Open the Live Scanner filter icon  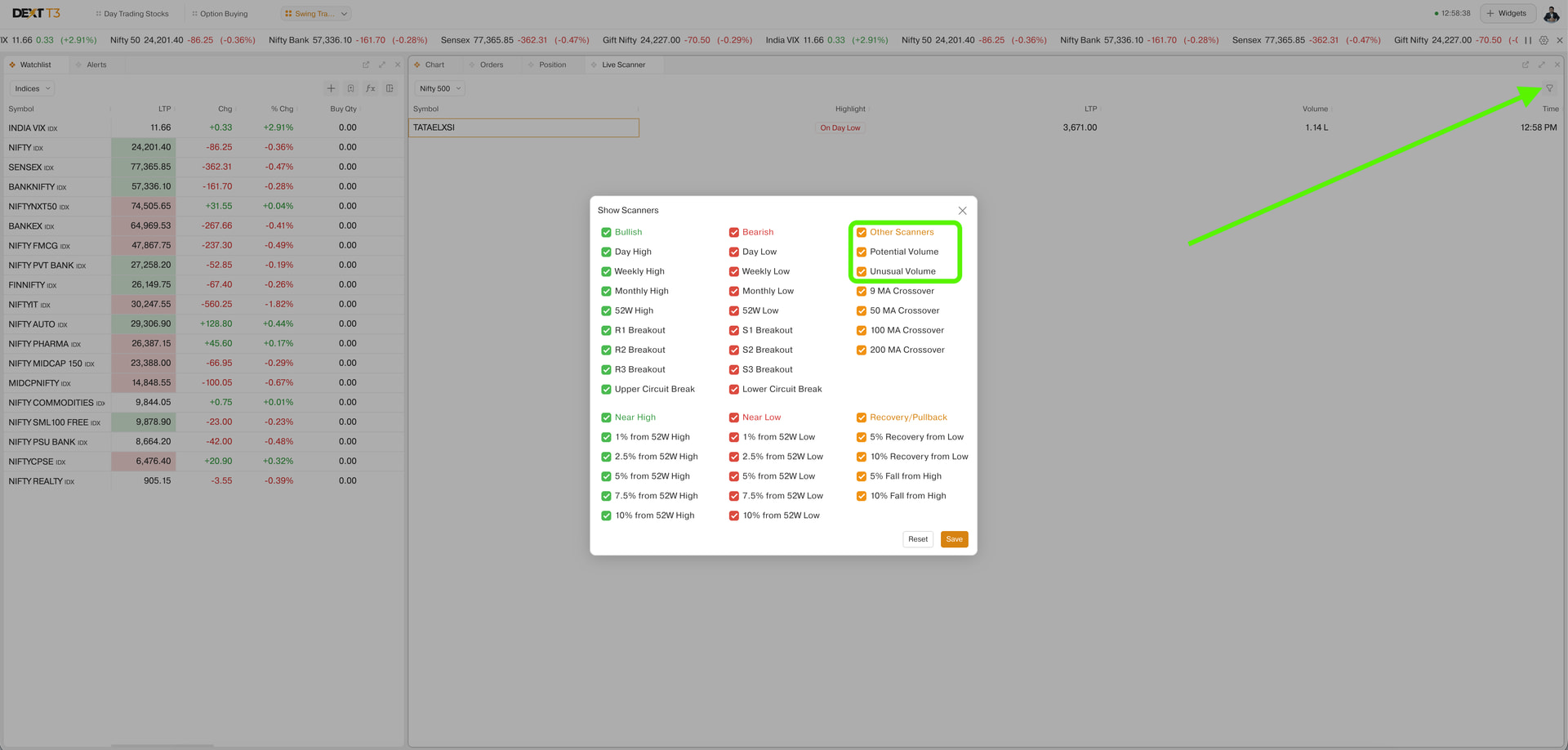coord(1549,88)
